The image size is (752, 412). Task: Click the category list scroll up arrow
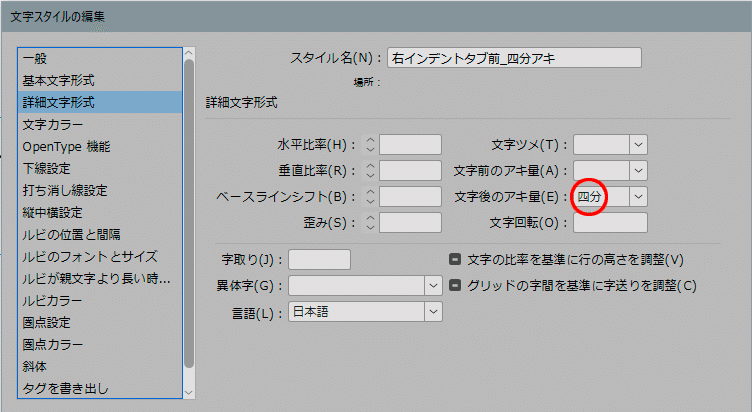(189, 53)
